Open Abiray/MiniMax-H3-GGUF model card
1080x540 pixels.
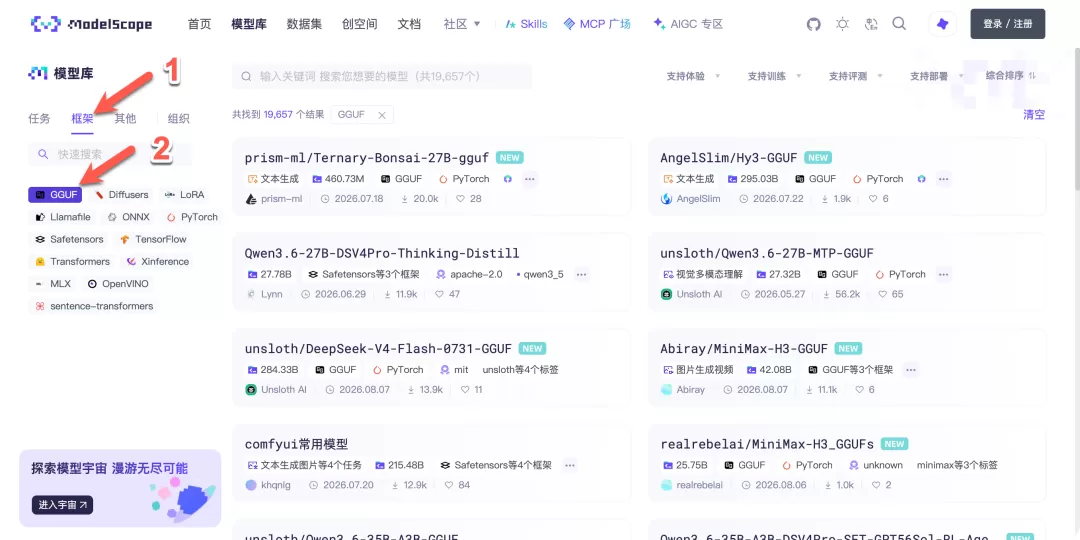click(x=847, y=368)
